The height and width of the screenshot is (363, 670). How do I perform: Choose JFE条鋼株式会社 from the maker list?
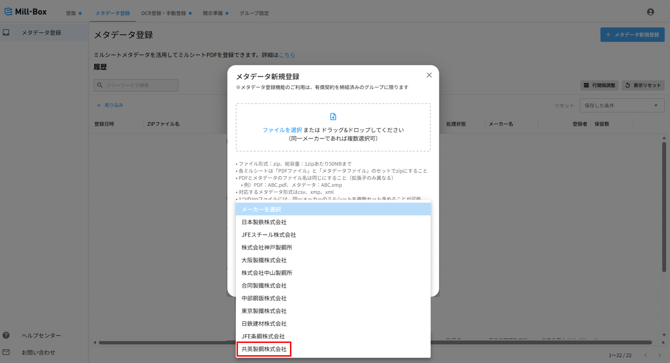click(333, 336)
